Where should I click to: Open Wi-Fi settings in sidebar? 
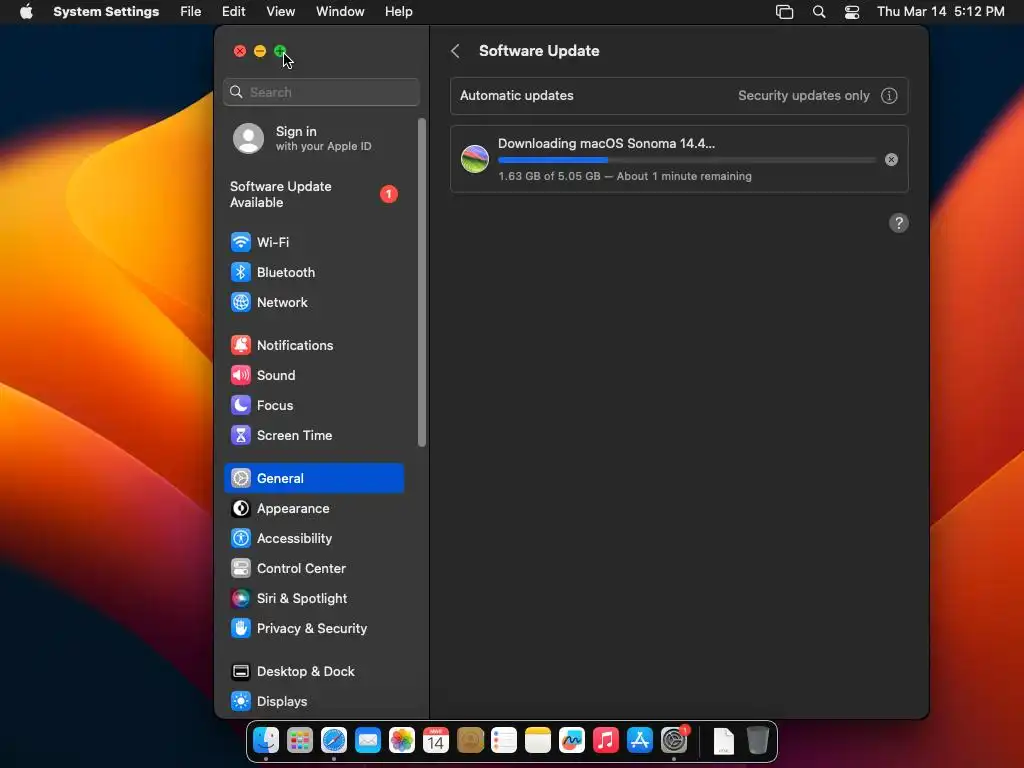point(313,242)
